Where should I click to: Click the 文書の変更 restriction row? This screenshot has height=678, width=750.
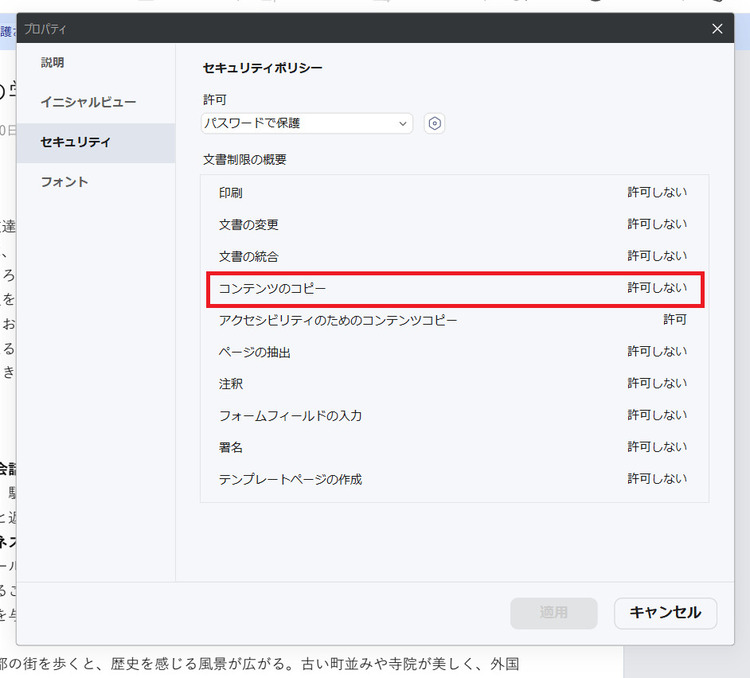point(454,224)
